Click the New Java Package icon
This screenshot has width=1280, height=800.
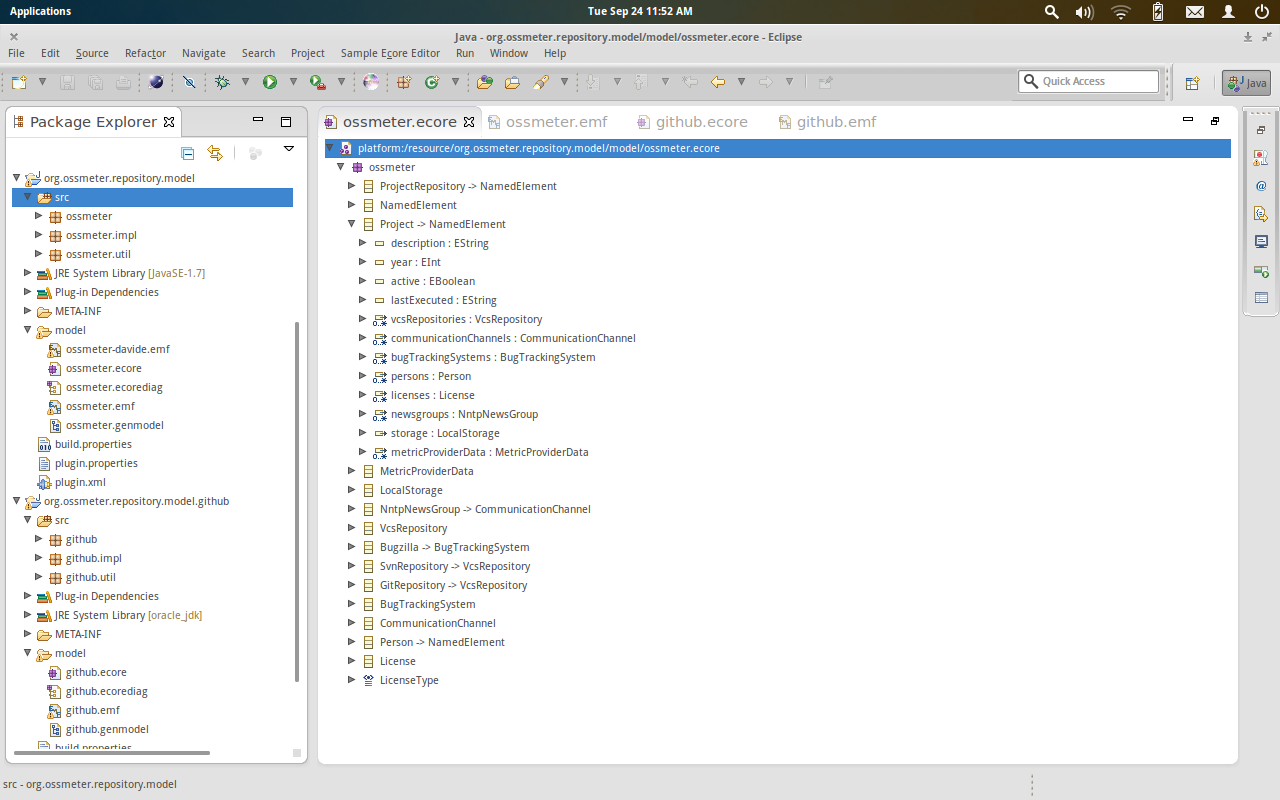[x=404, y=82]
